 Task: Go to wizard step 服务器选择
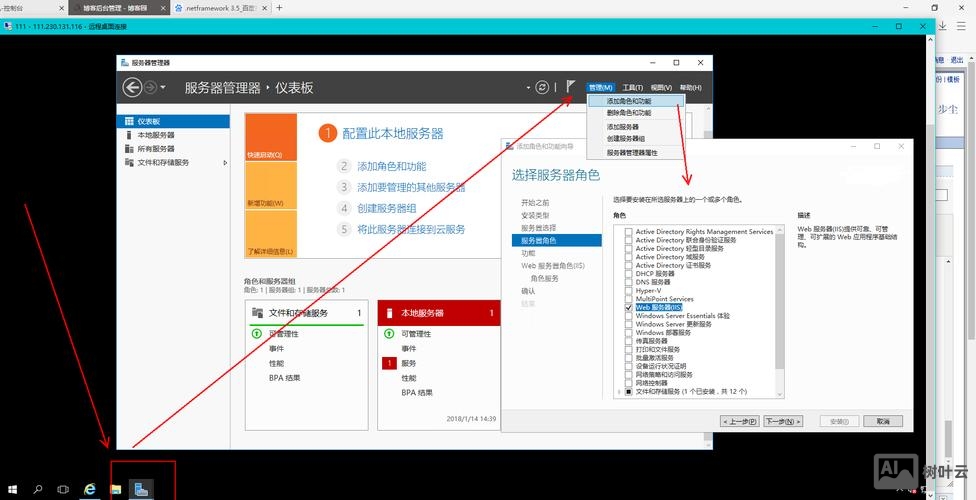pyautogui.click(x=539, y=228)
